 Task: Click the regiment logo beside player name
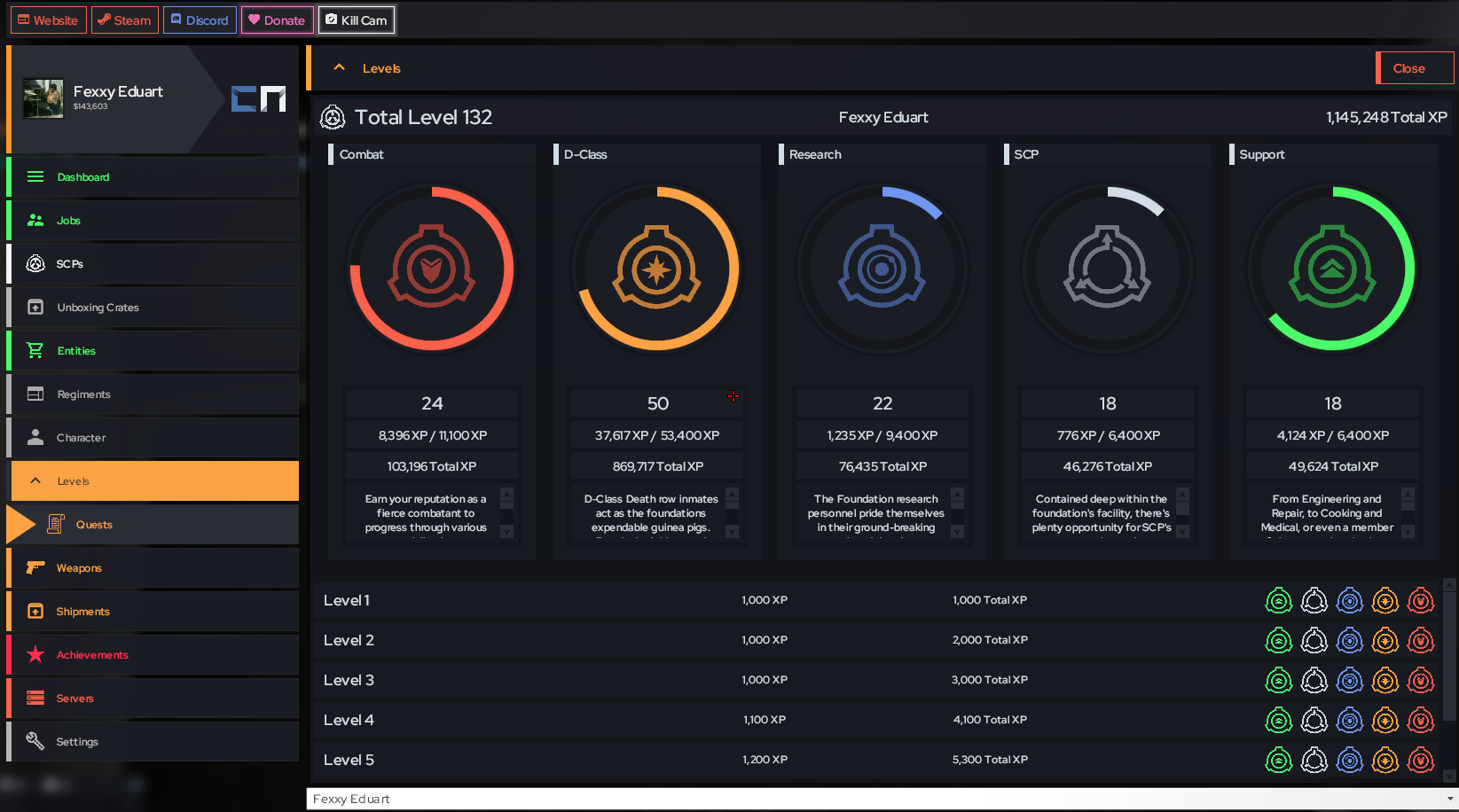pos(259,98)
